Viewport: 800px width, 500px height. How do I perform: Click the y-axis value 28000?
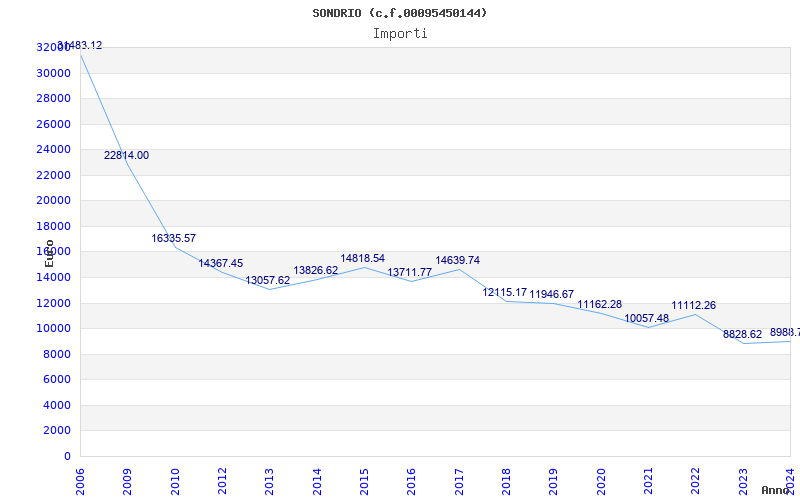[x=54, y=98]
